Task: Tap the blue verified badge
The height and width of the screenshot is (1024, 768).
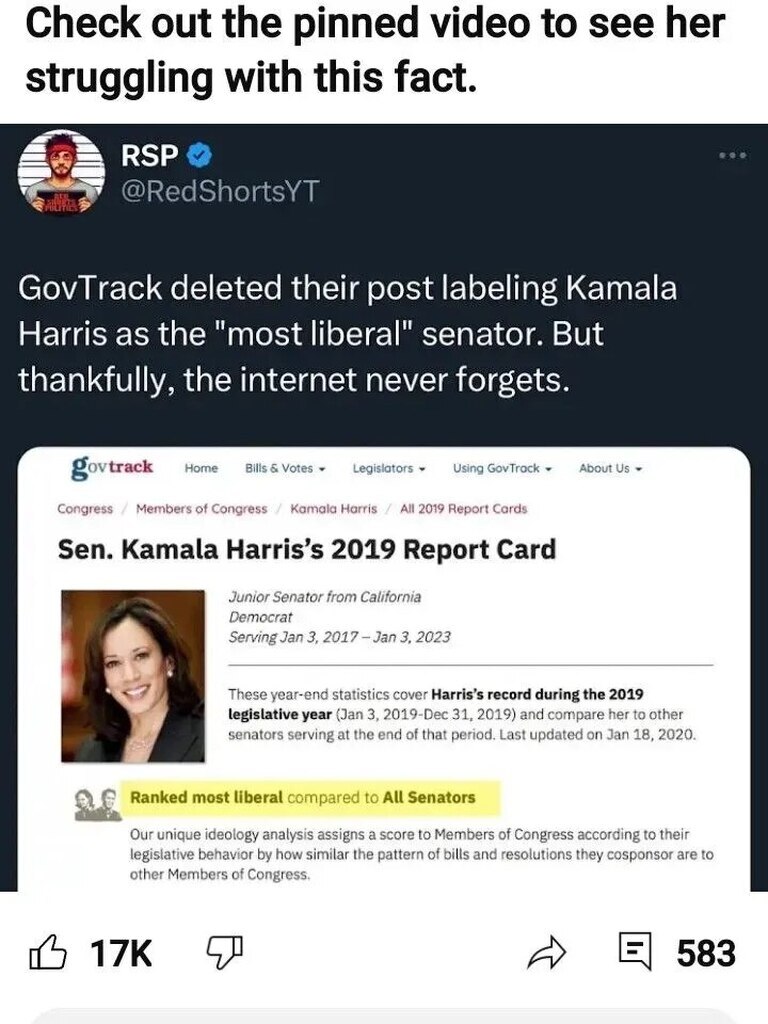Action: 199,157
